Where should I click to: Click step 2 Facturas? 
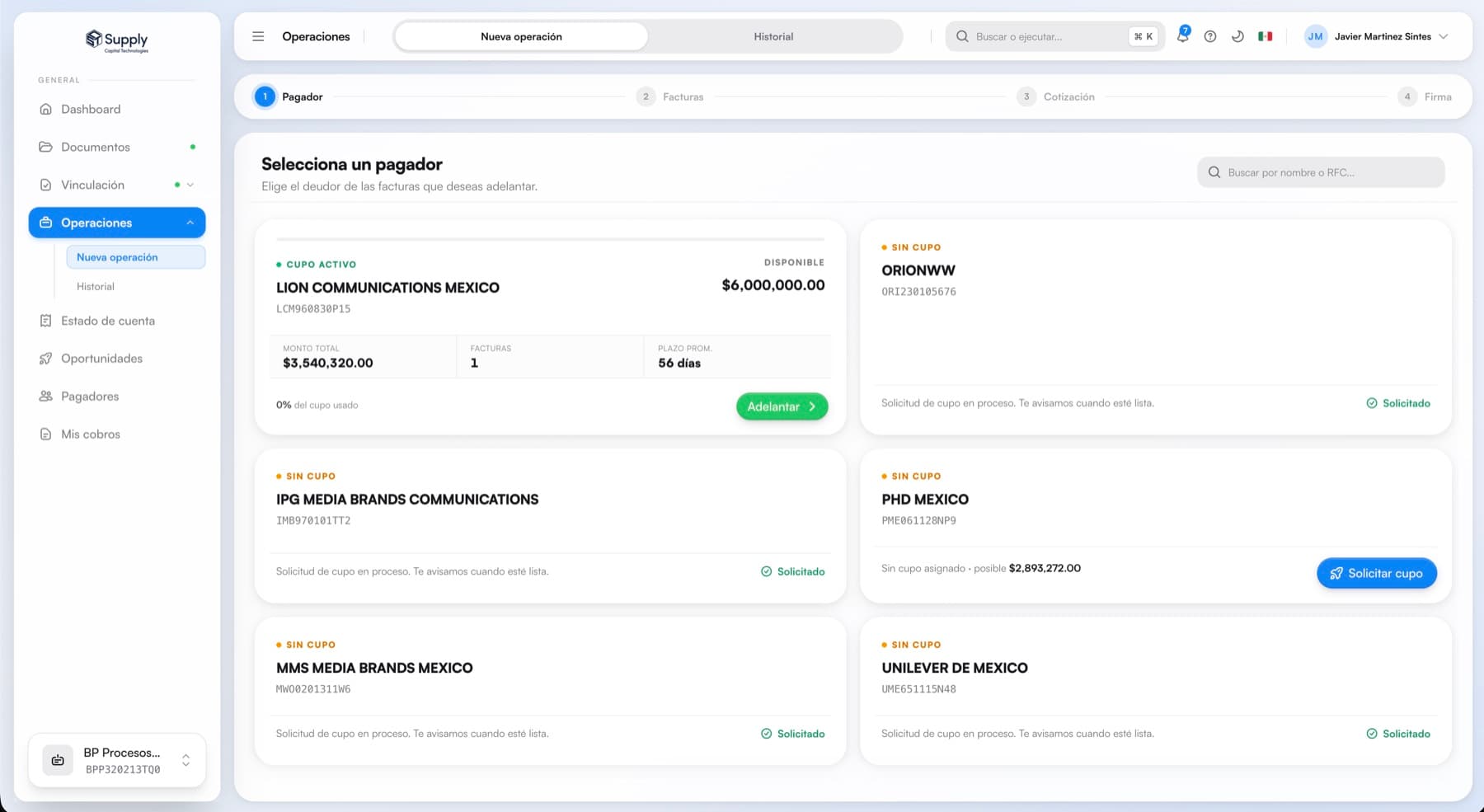click(670, 96)
